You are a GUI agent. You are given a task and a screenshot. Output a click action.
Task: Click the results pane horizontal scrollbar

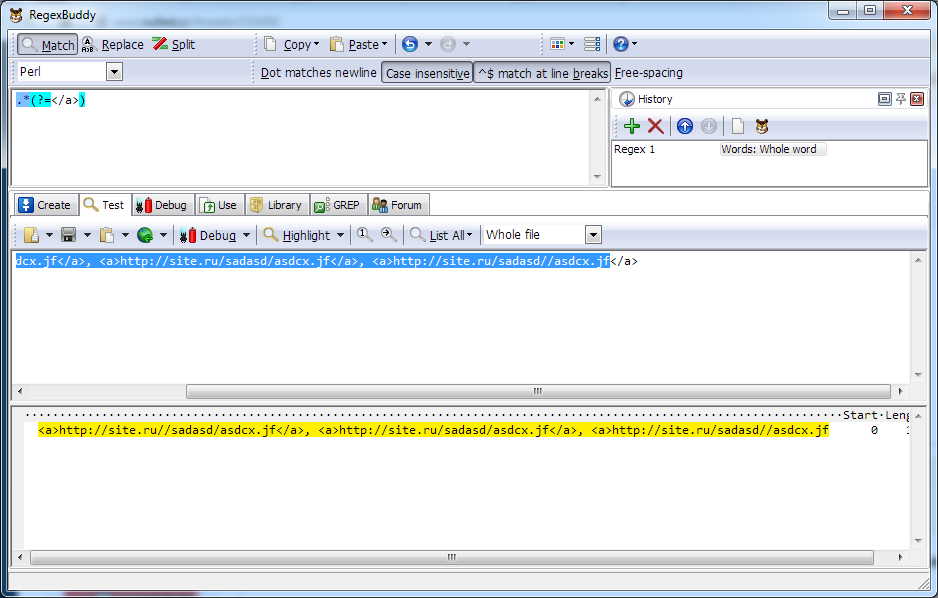click(452, 557)
